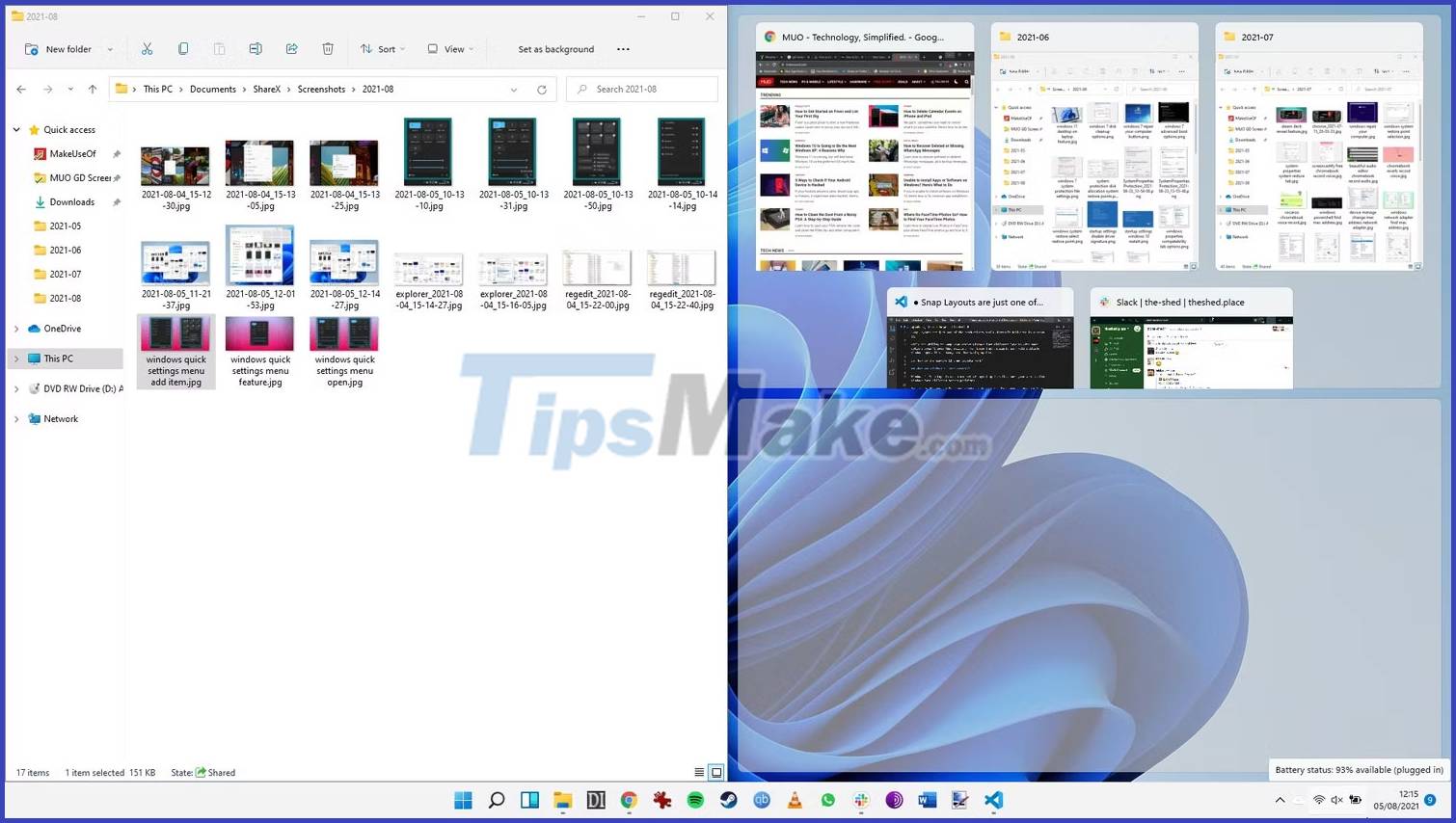Viewport: 1456px width, 823px height.
Task: Open qBittorrent from the taskbar
Action: click(x=762, y=800)
